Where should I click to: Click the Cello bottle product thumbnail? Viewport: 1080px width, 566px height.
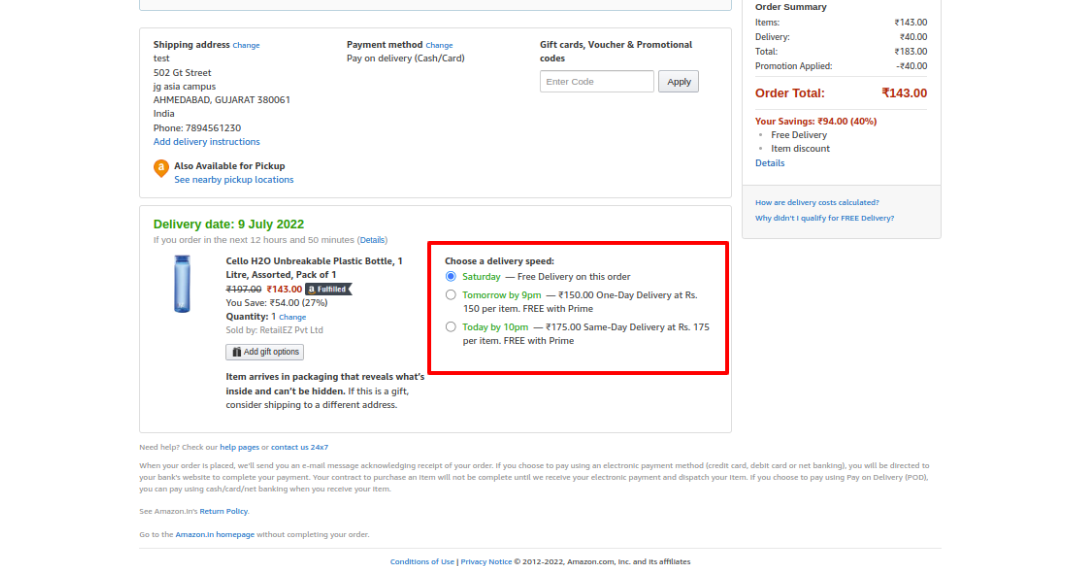[x=182, y=284]
